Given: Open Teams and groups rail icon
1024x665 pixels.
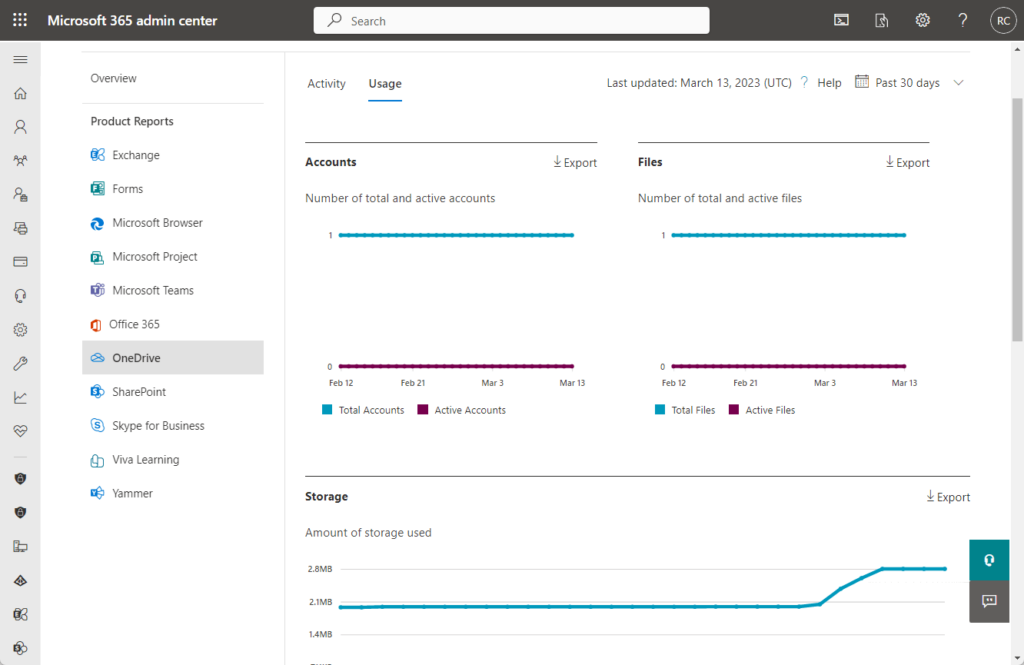Looking at the screenshot, I should point(20,161).
